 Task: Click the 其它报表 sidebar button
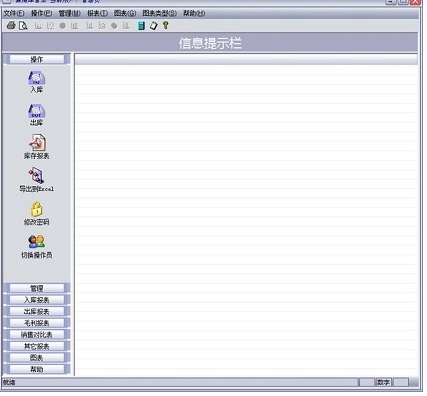click(37, 346)
